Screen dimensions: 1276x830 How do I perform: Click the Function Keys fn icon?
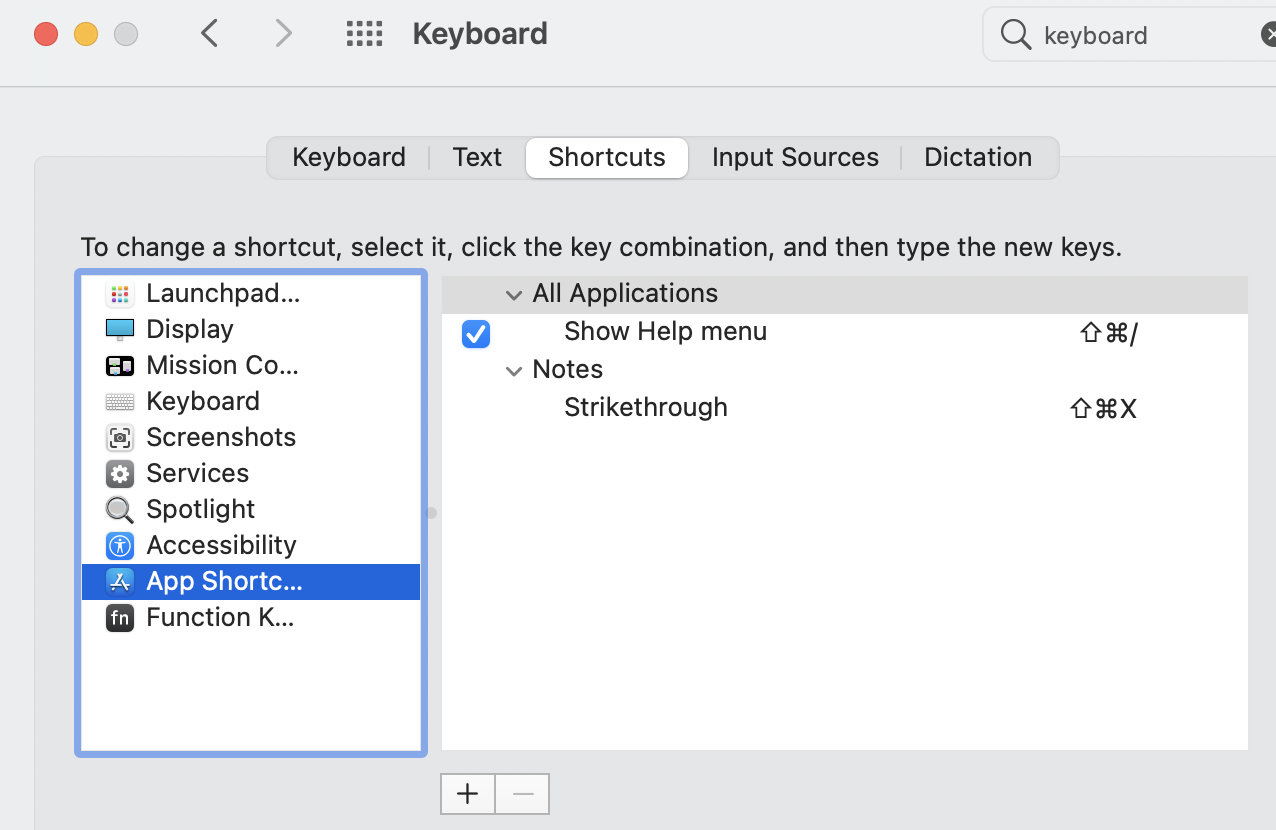point(120,617)
